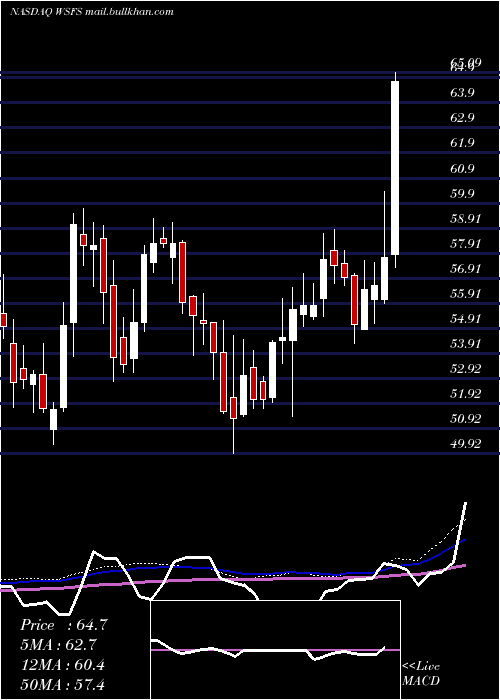Click the 56.91 price axis label
The image size is (500, 700).
(467, 269)
